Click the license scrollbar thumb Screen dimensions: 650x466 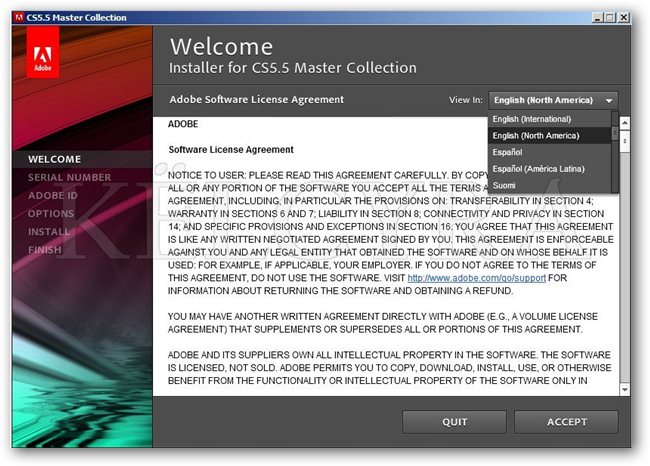click(624, 141)
